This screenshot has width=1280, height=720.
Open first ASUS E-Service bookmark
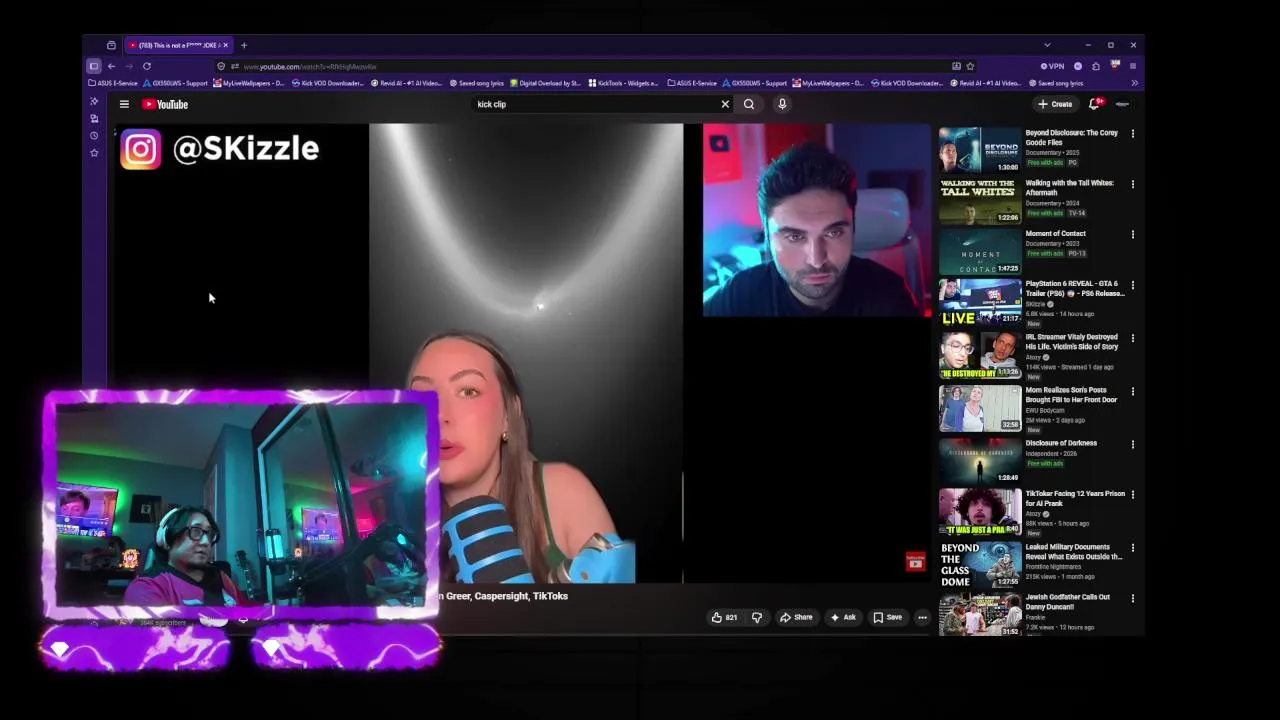113,83
